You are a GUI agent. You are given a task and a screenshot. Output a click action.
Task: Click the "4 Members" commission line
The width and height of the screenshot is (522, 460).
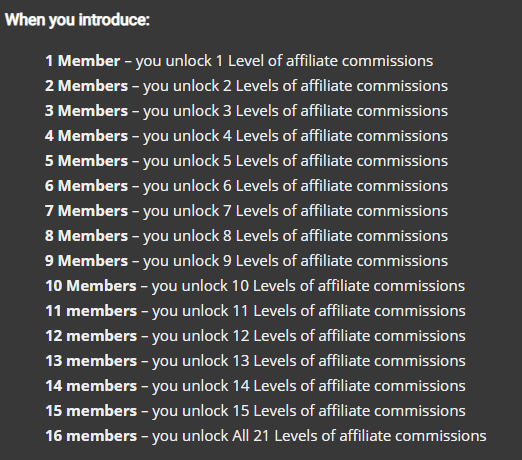coord(246,136)
